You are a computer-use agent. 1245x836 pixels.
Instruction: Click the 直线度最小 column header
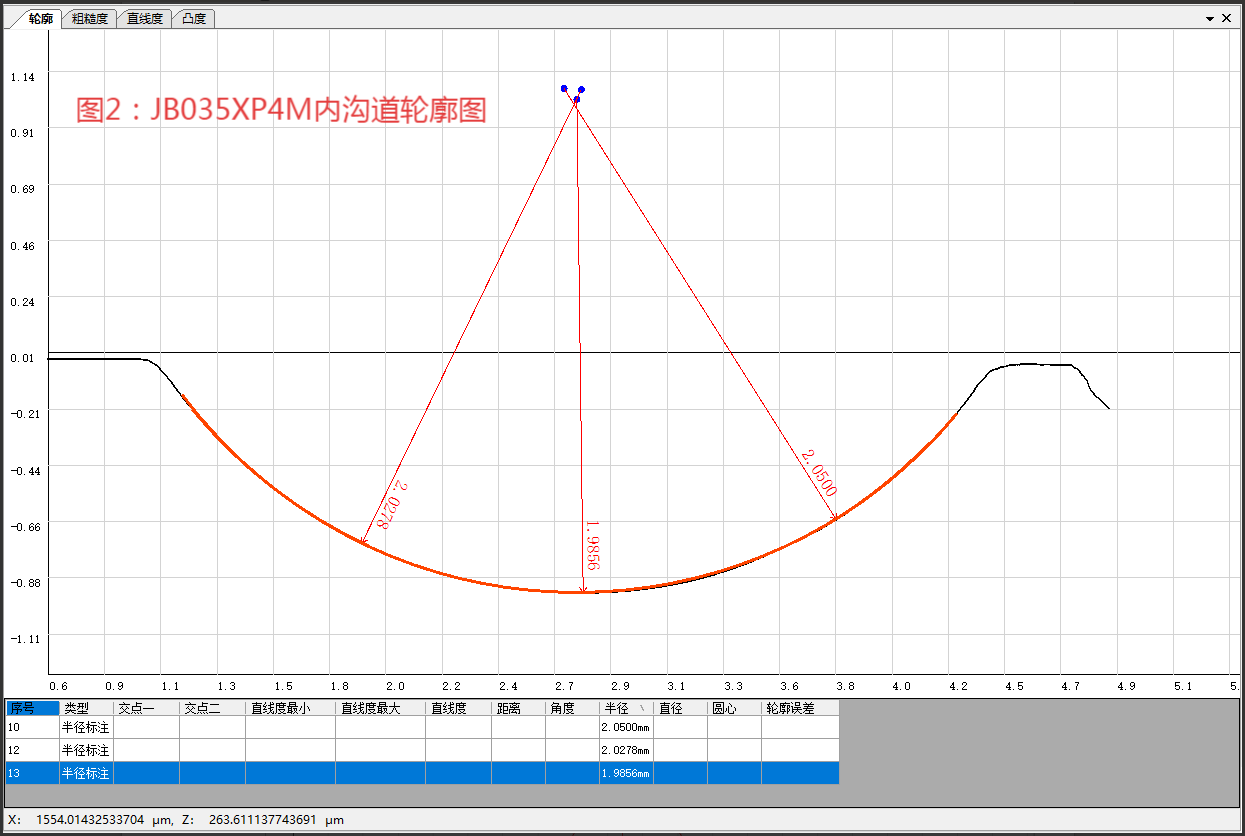click(290, 708)
